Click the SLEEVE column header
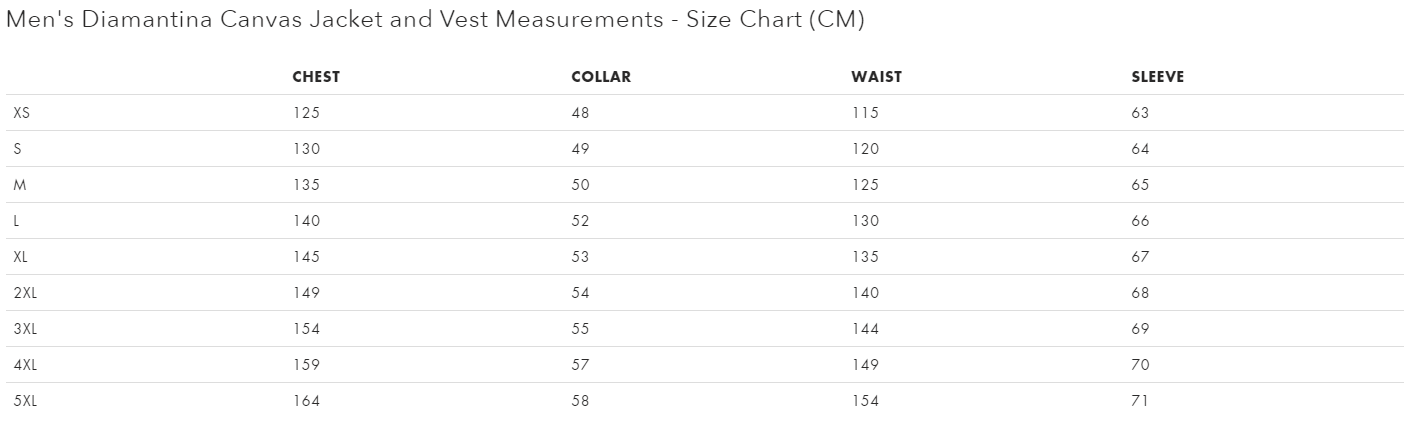1408x432 pixels. [1158, 77]
